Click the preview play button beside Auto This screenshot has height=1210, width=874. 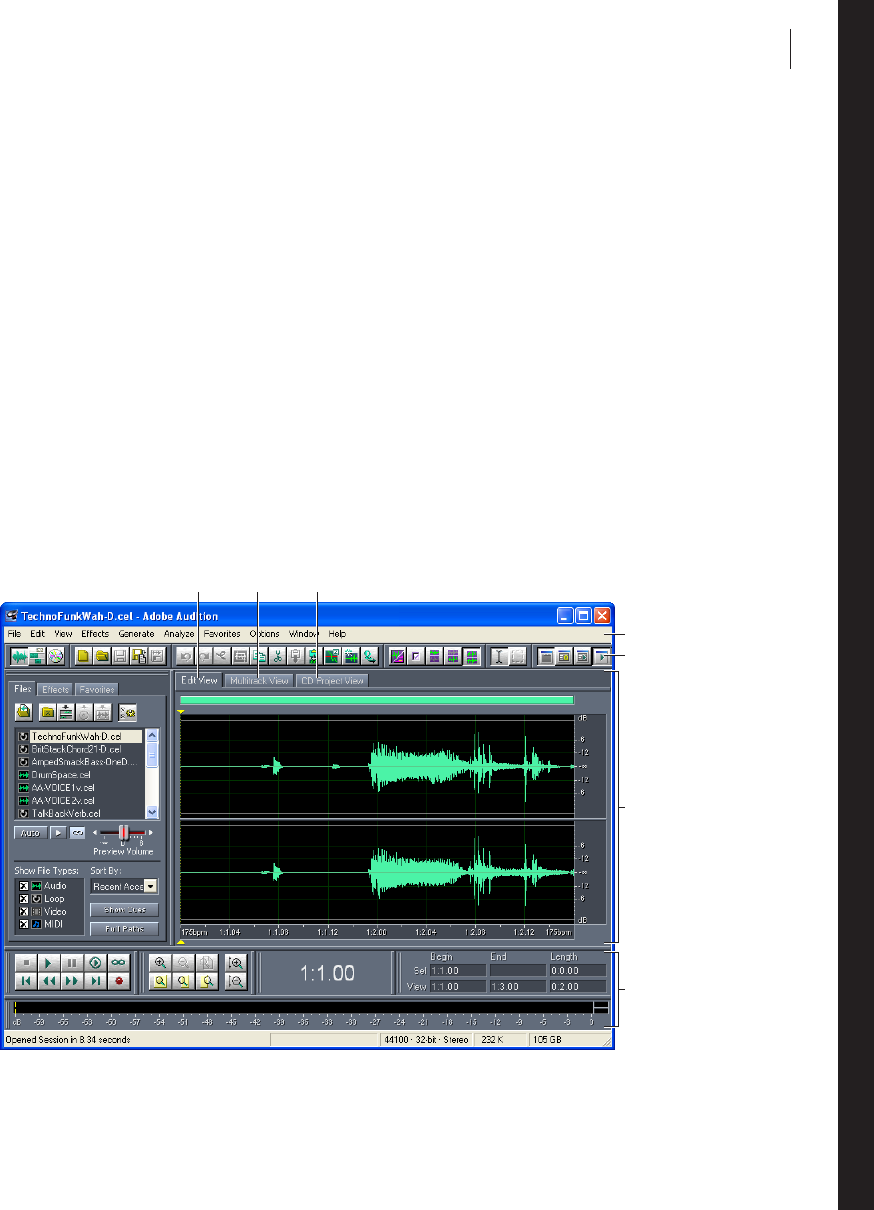59,832
